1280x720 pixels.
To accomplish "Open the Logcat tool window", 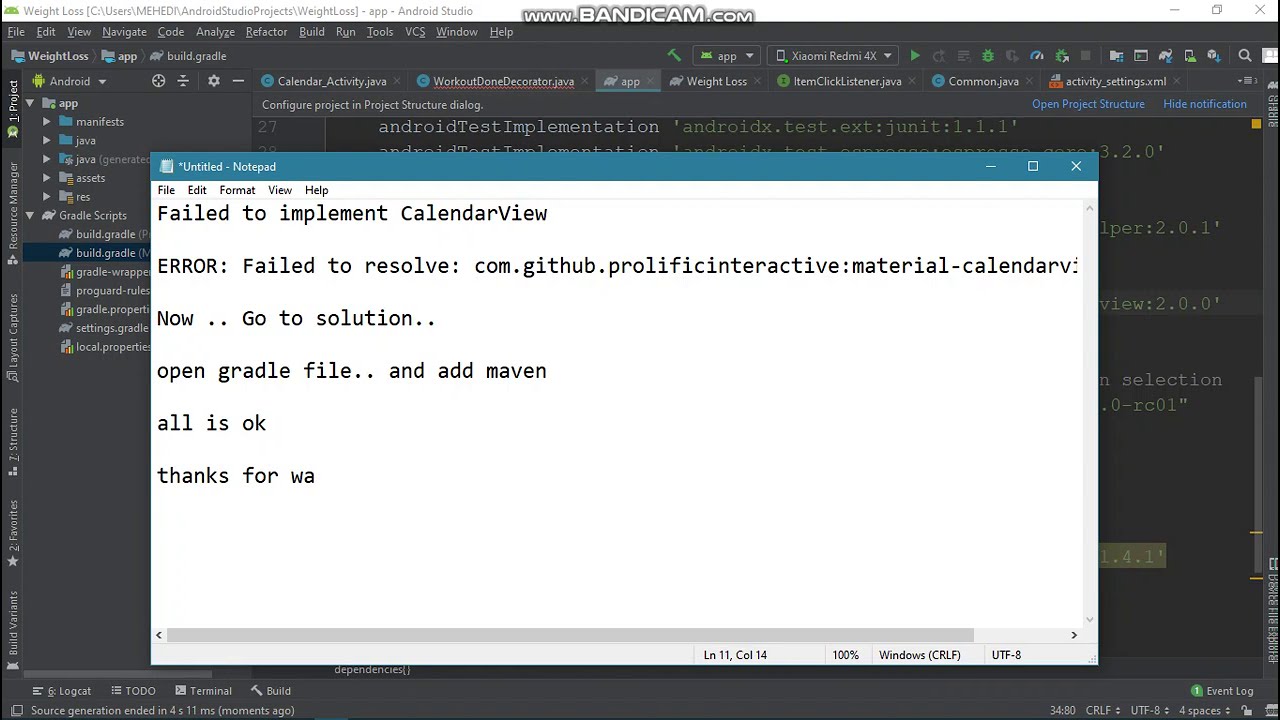I will [62, 691].
